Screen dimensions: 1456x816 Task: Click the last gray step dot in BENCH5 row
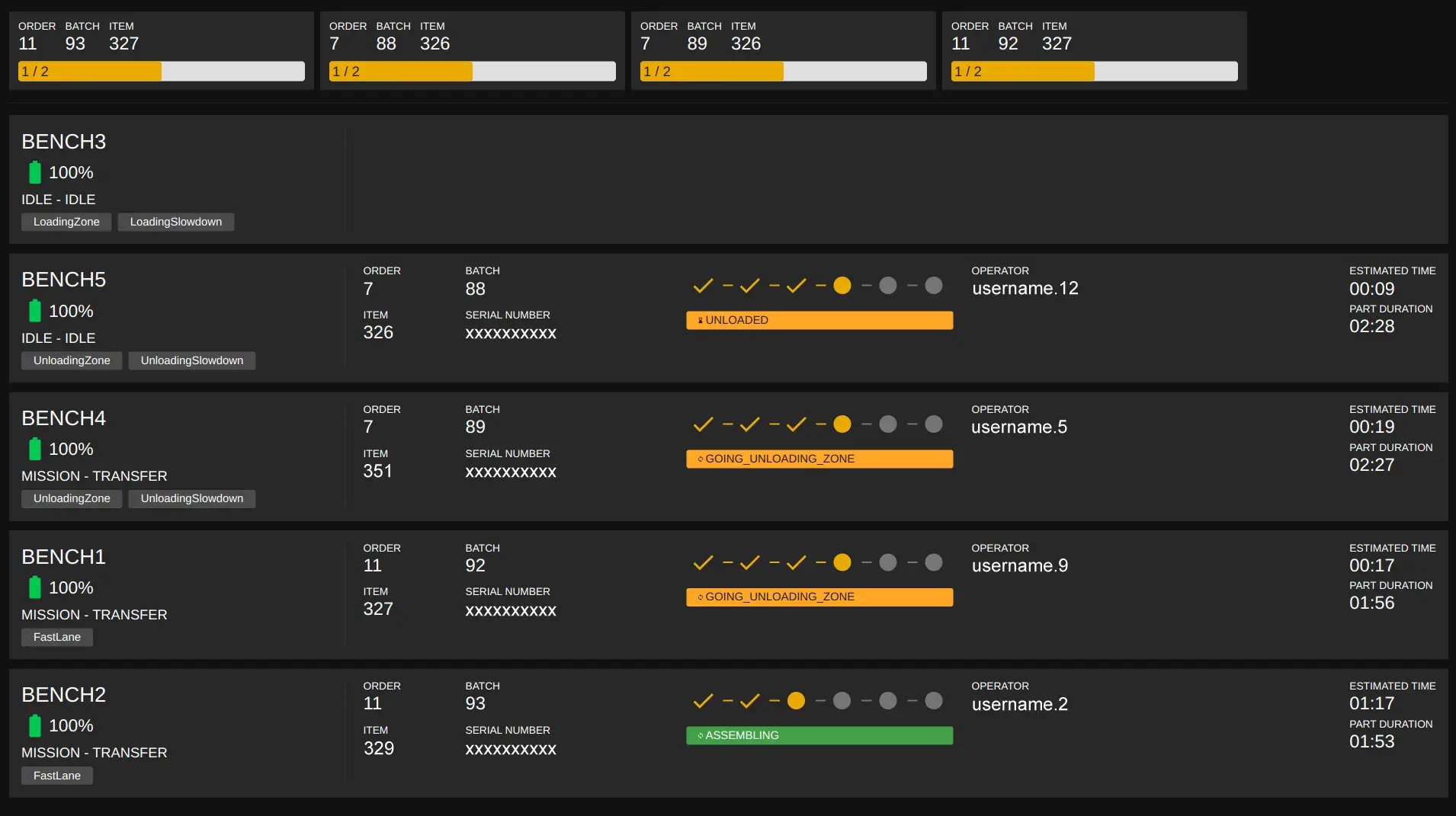(x=934, y=286)
